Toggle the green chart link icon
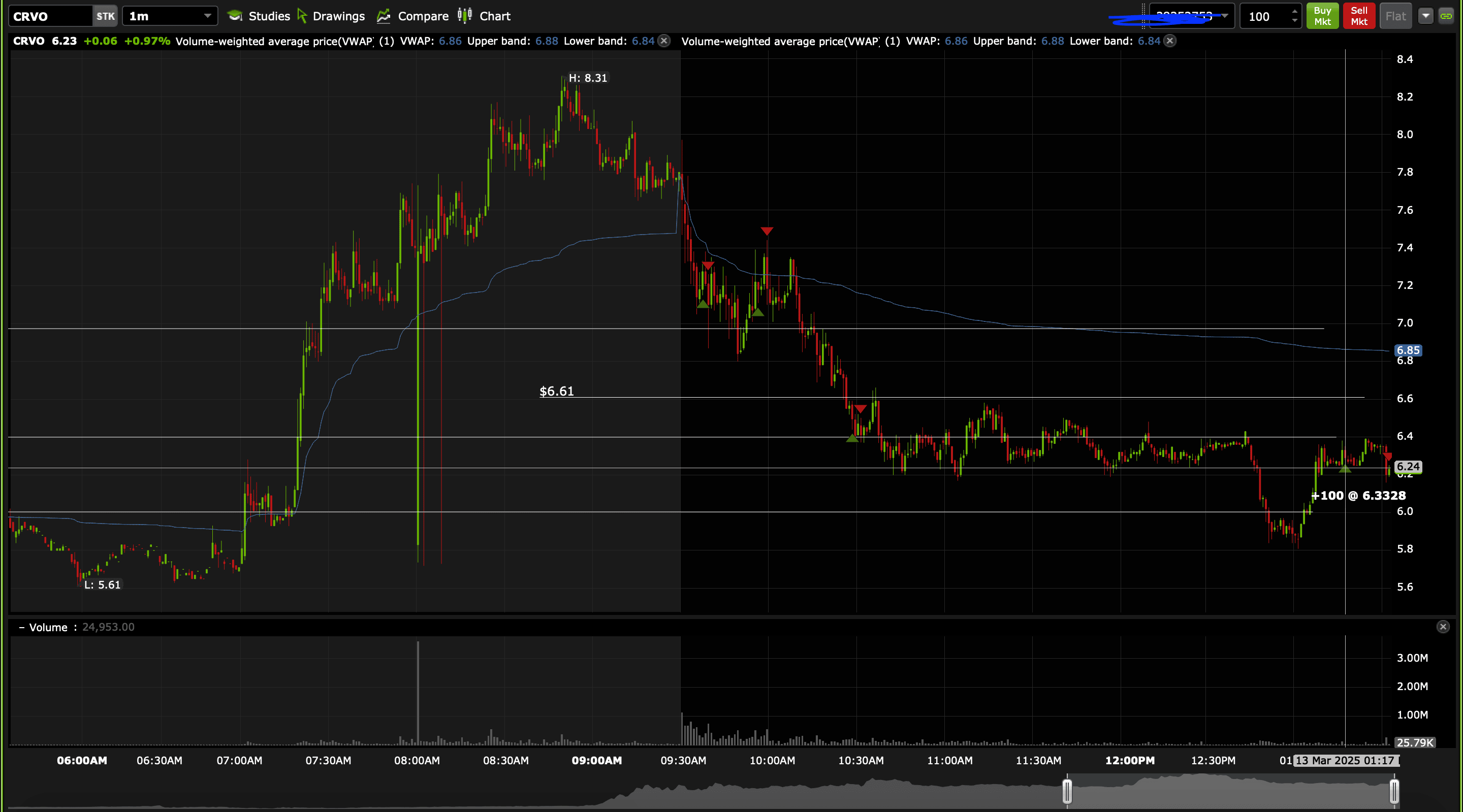This screenshot has width=1463, height=812. click(x=1446, y=16)
